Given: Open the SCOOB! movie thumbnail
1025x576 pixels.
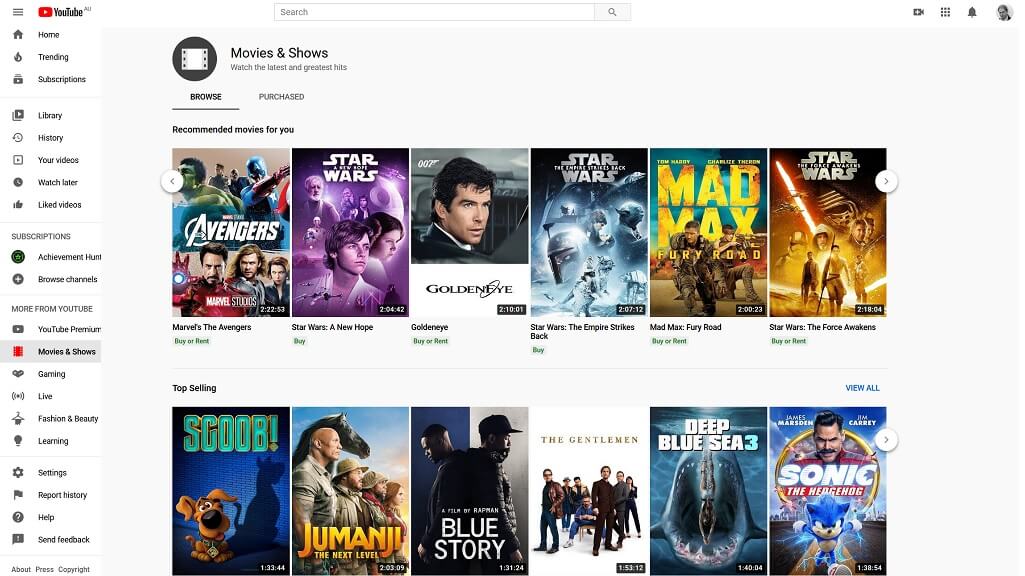Looking at the screenshot, I should coord(231,490).
